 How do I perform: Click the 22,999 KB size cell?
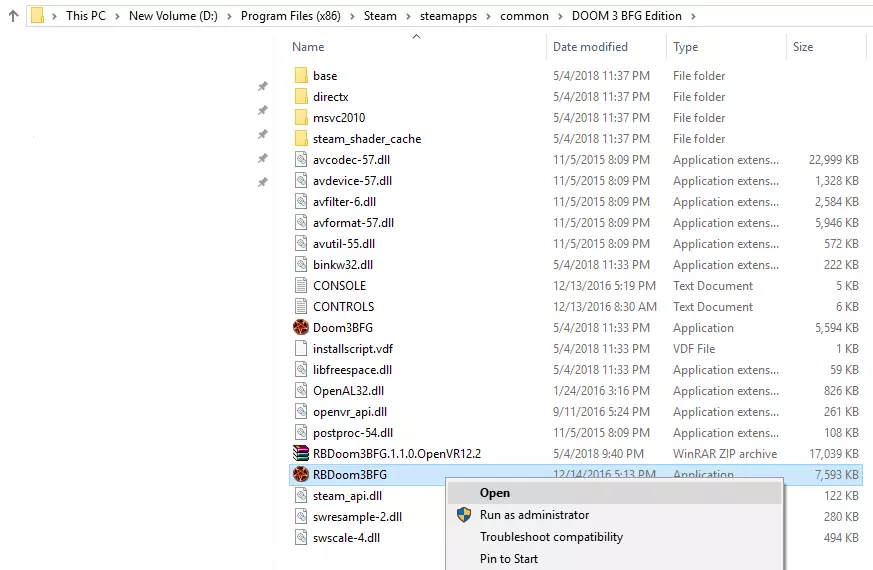(x=833, y=160)
